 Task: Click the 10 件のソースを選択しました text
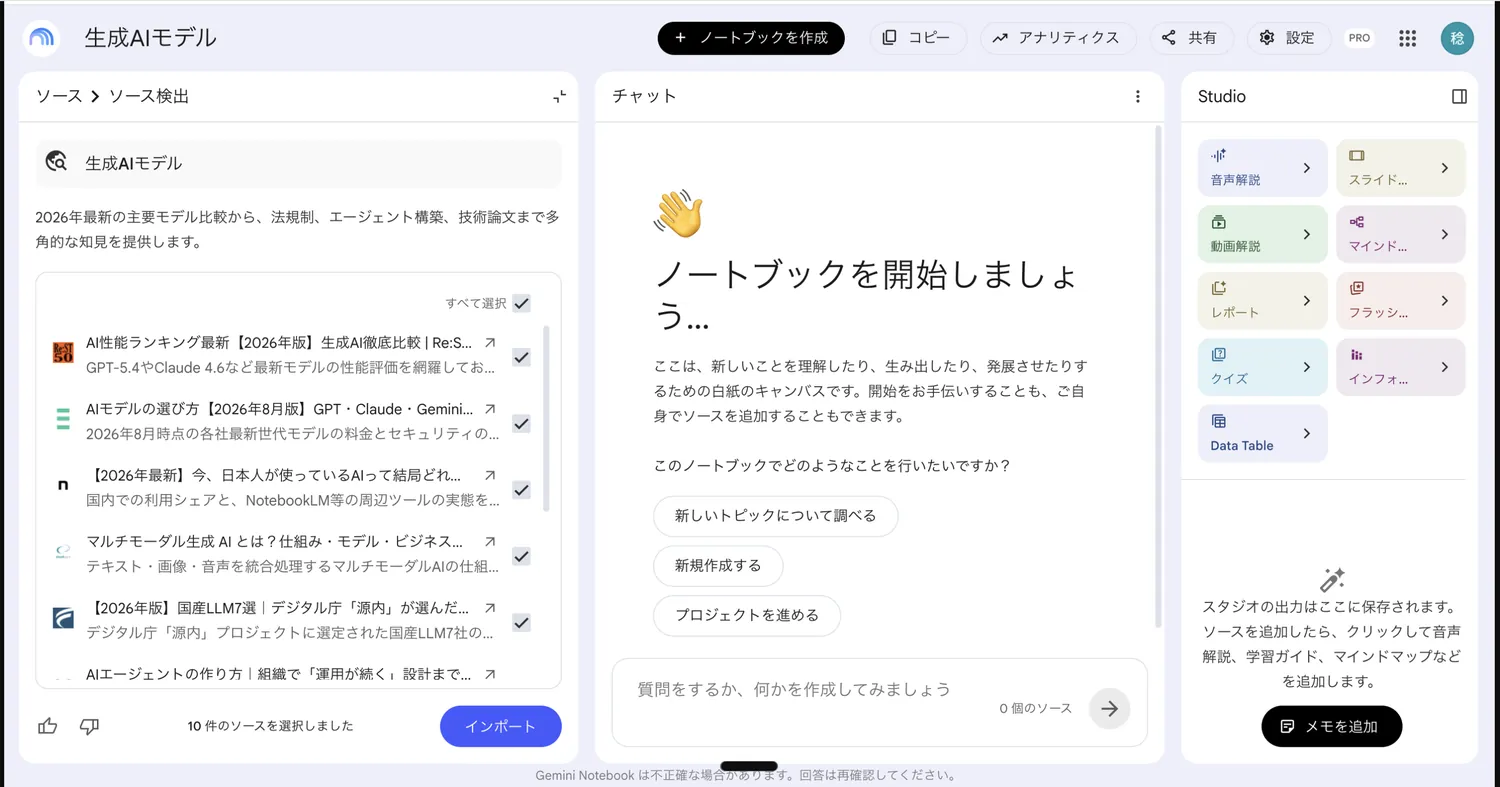point(270,726)
